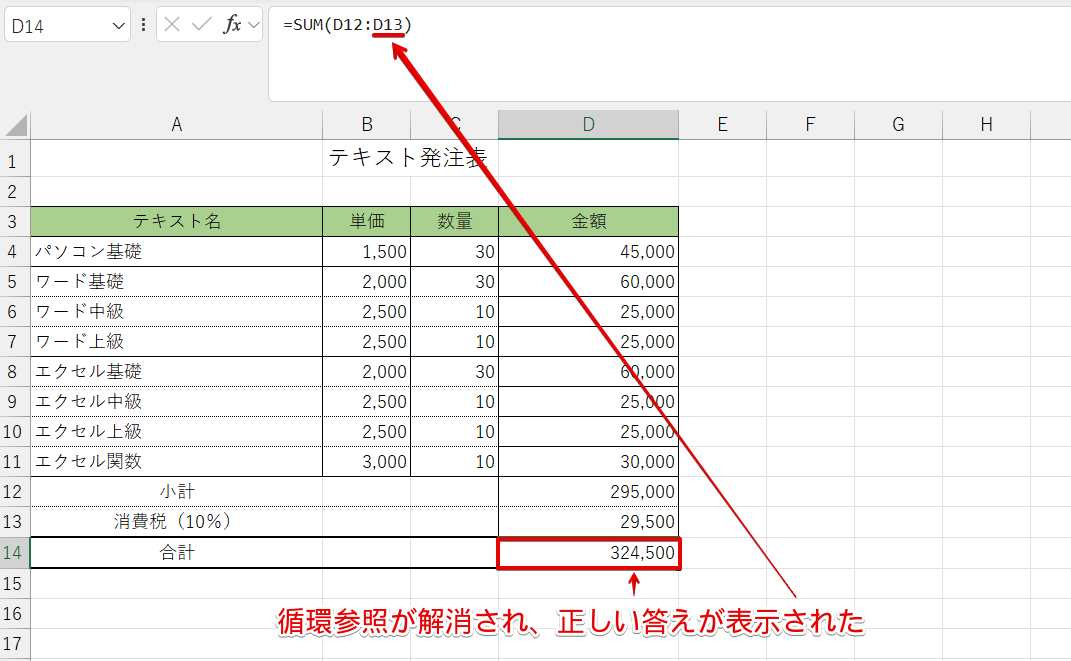Select cell エクセル上級
The image size is (1071, 661).
pos(176,432)
